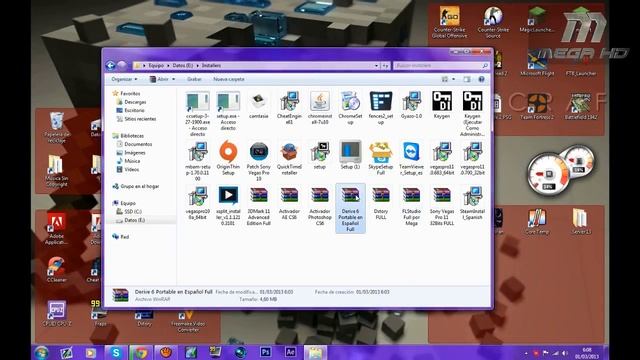The image size is (640, 360).
Task: Select the QuickTimeInstaller icon
Action: point(289,158)
